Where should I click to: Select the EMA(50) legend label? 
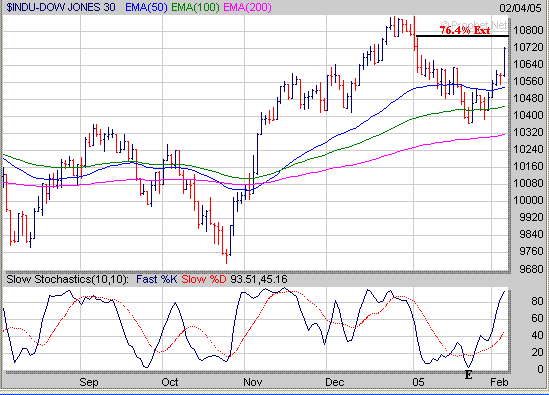click(x=146, y=7)
